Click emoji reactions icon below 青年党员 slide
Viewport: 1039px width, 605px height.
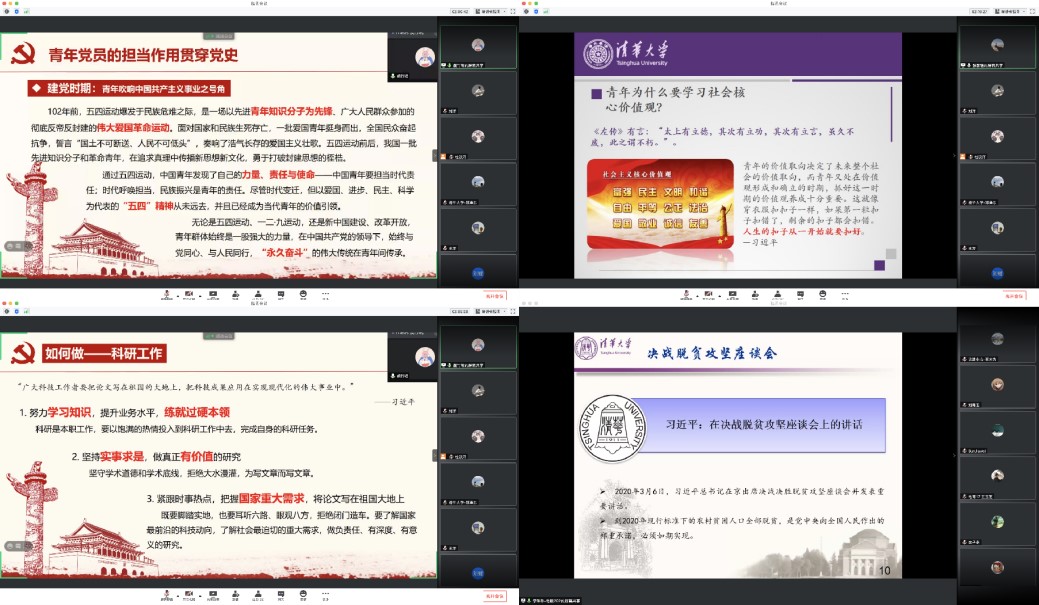[x=305, y=294]
